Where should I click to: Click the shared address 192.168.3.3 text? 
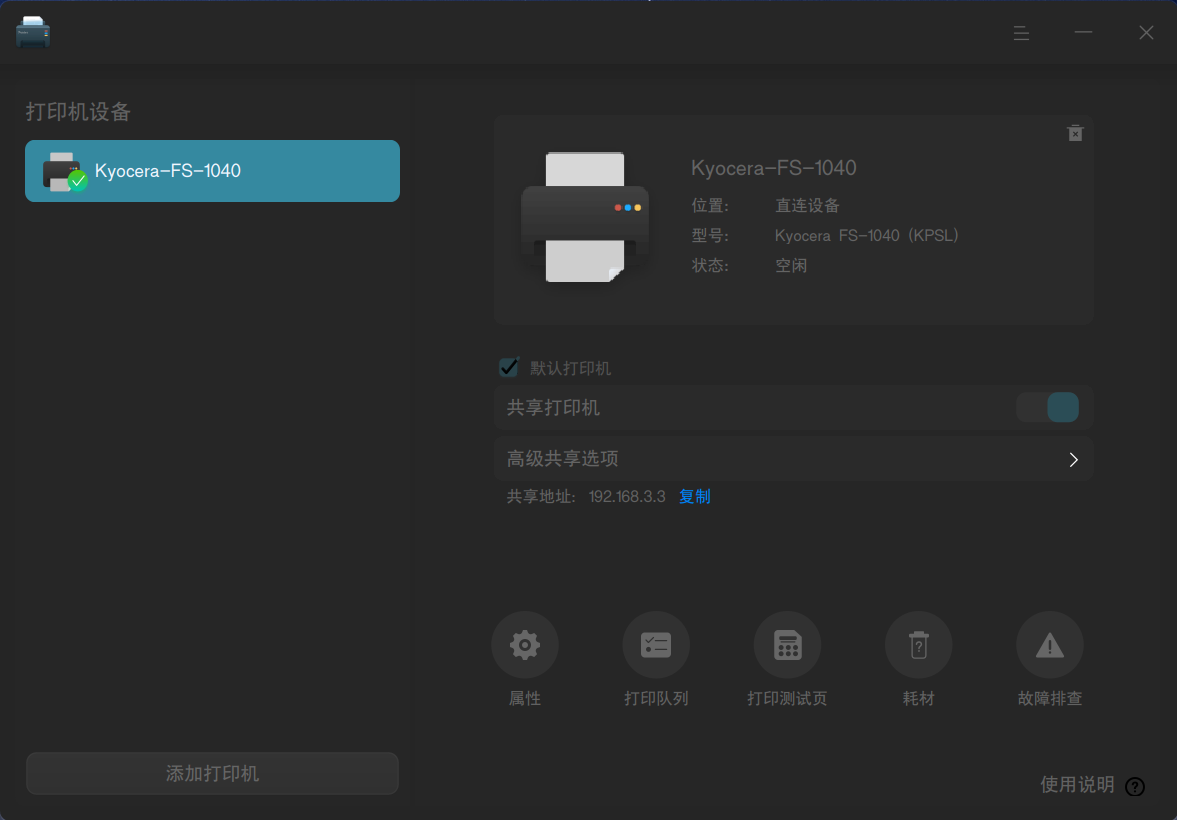coord(627,496)
